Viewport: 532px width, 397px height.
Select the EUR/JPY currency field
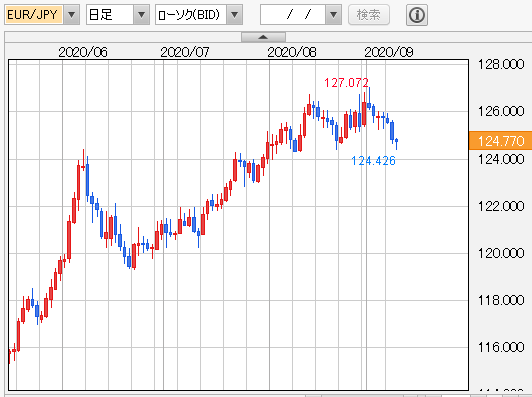point(34,15)
